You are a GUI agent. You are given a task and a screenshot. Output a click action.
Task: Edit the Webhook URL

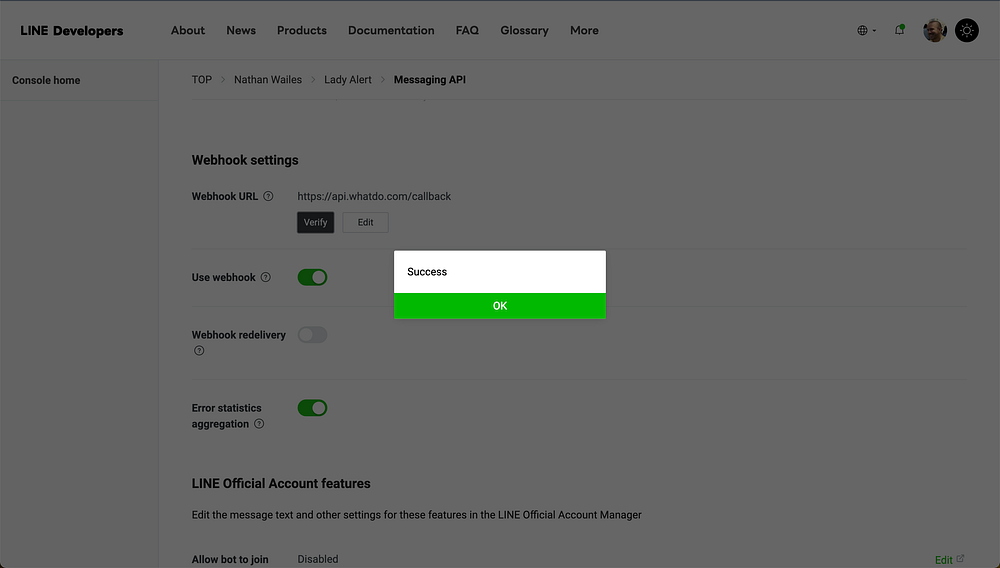click(x=365, y=222)
